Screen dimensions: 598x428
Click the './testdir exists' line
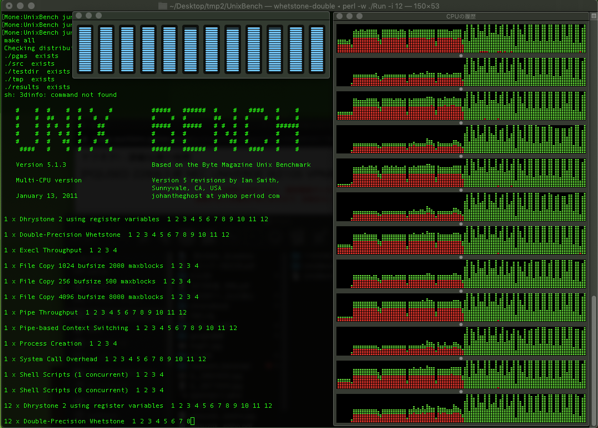[37, 71]
